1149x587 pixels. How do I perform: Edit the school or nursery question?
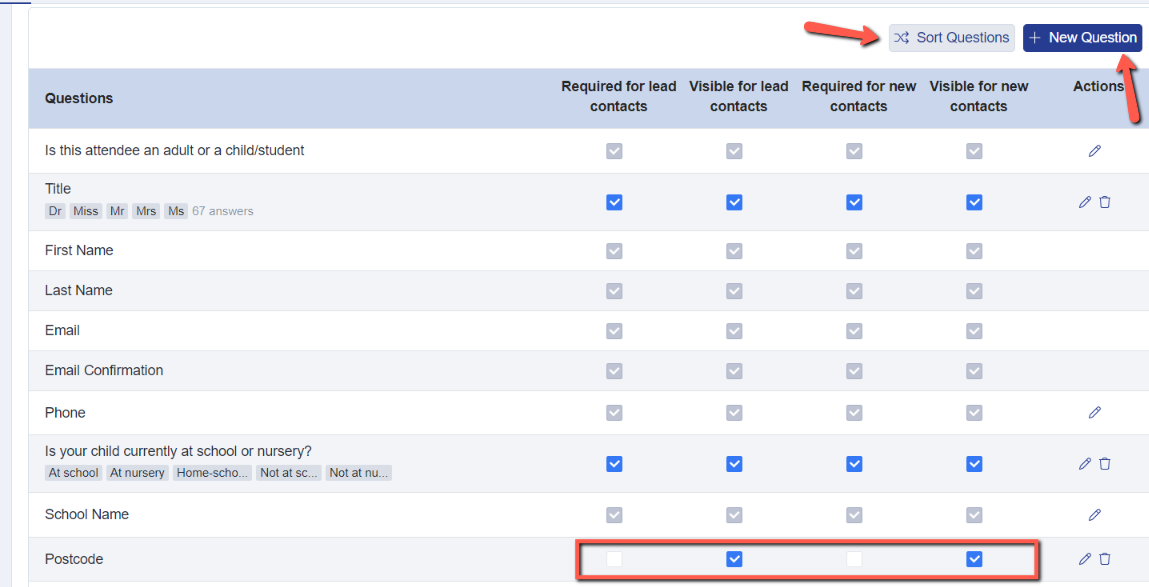point(1084,463)
